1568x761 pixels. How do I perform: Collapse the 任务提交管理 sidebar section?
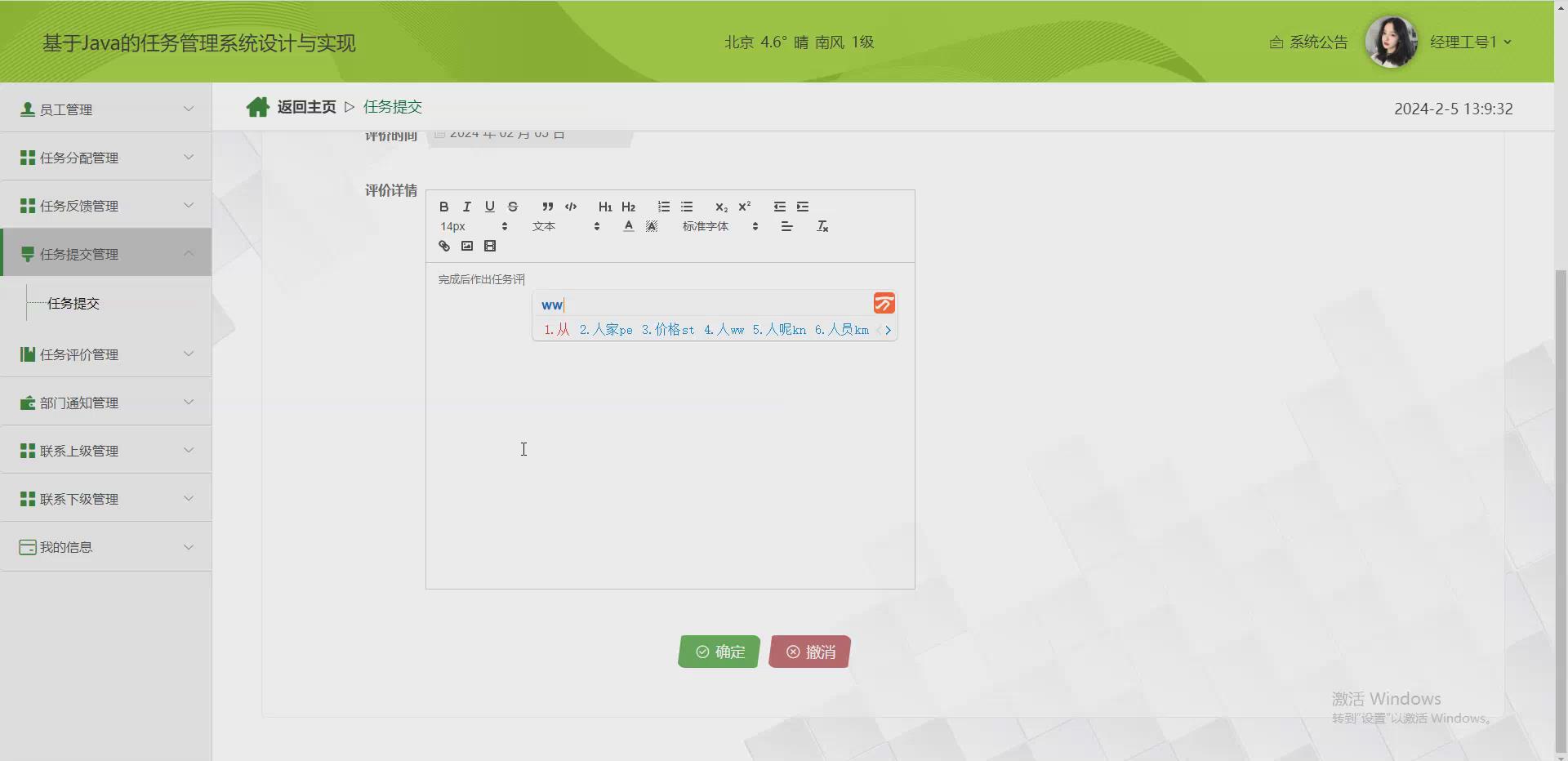[x=105, y=253]
